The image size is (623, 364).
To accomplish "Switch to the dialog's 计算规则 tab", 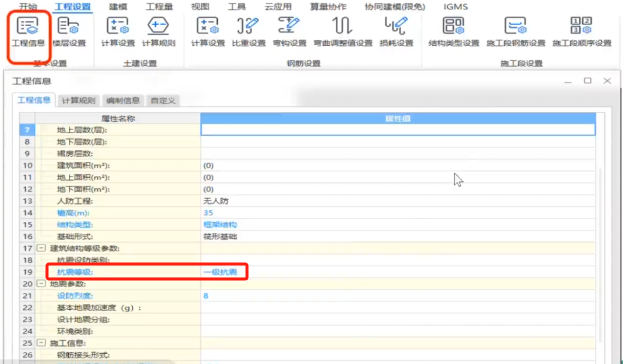I will [x=79, y=101].
